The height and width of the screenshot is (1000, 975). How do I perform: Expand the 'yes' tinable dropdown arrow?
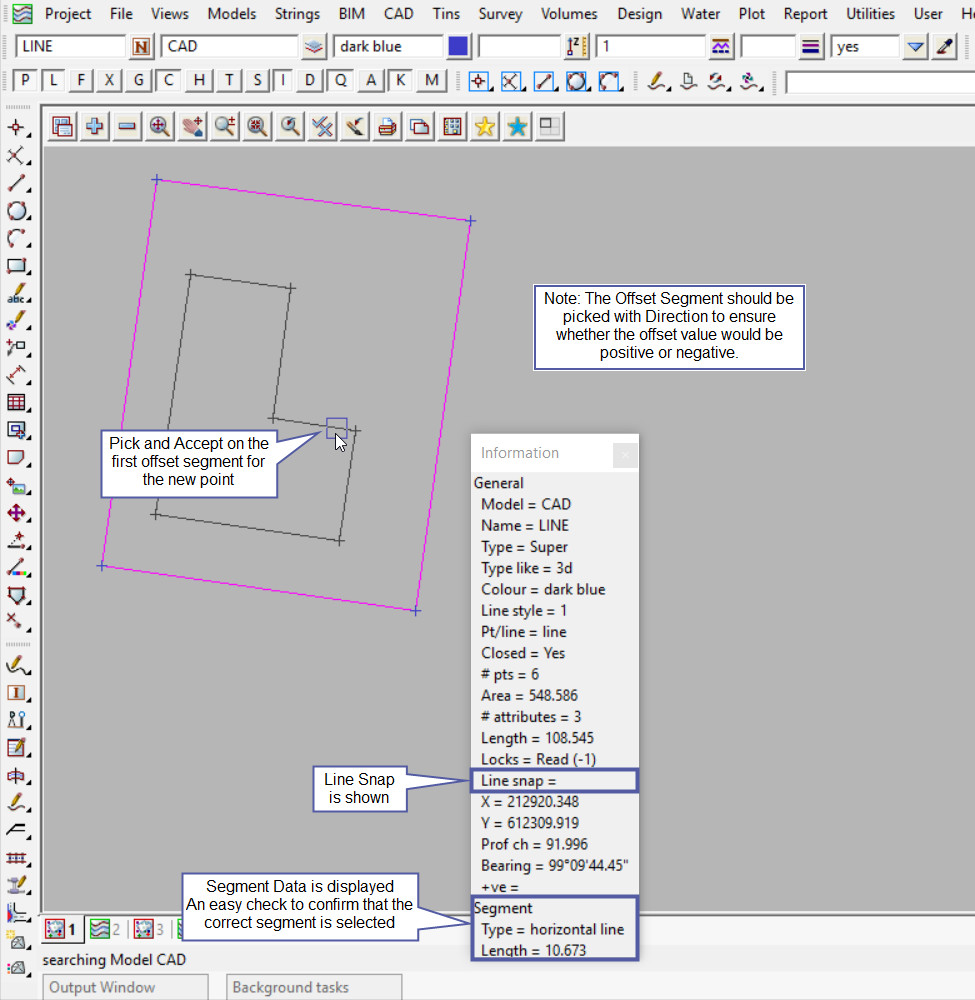[914, 47]
